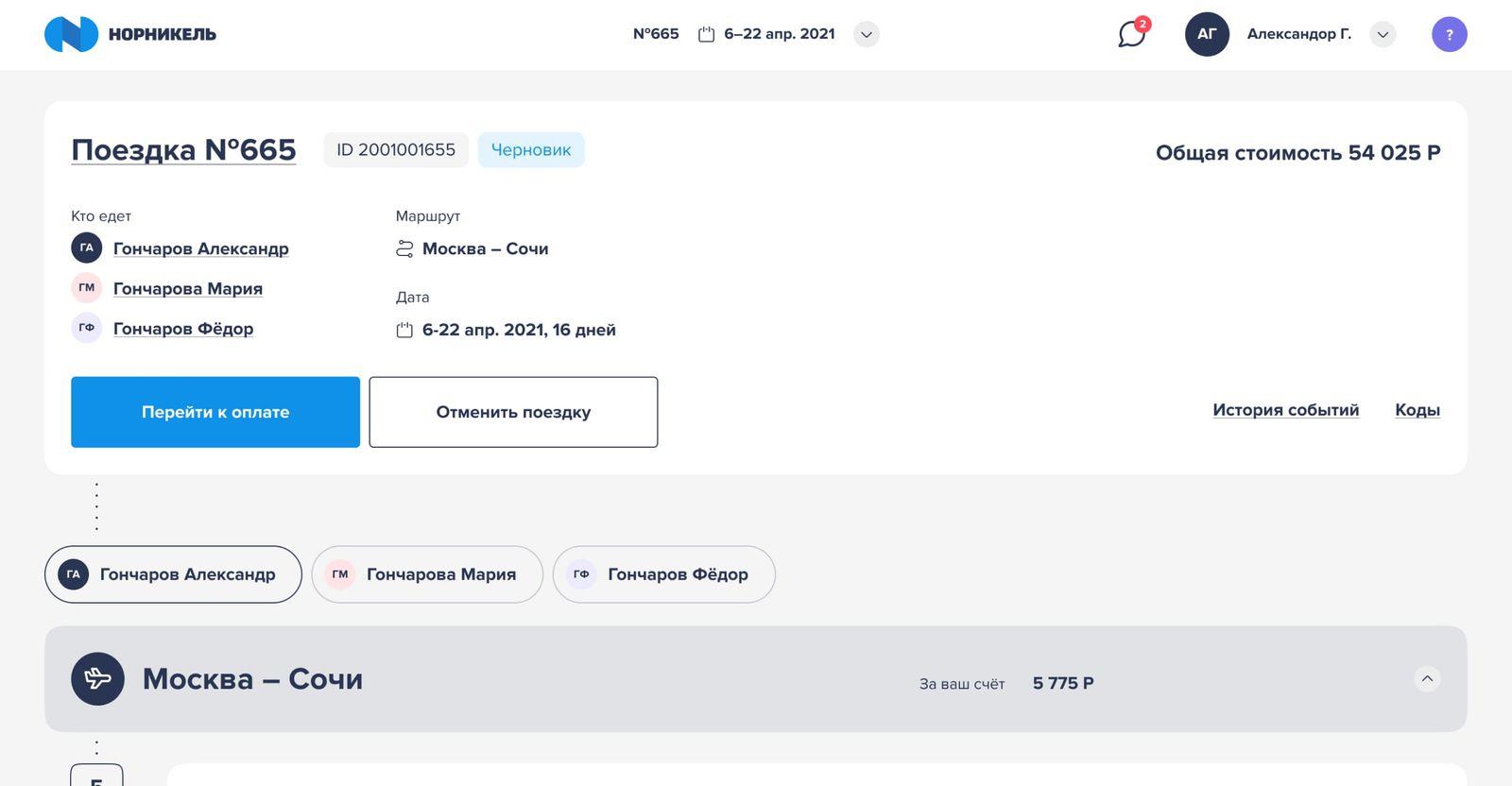Open the История событий link
This screenshot has height=786, width=1512.
(x=1285, y=410)
